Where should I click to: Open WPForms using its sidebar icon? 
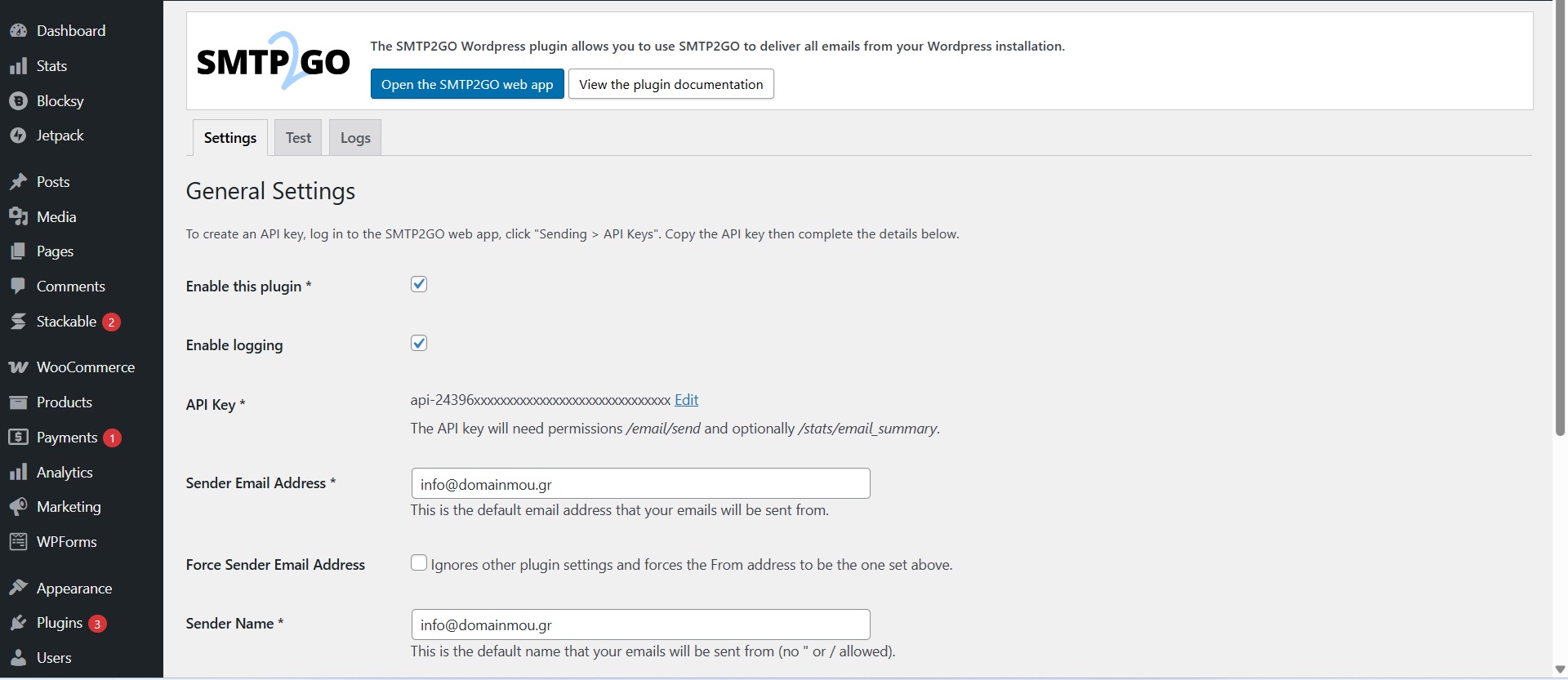18,542
